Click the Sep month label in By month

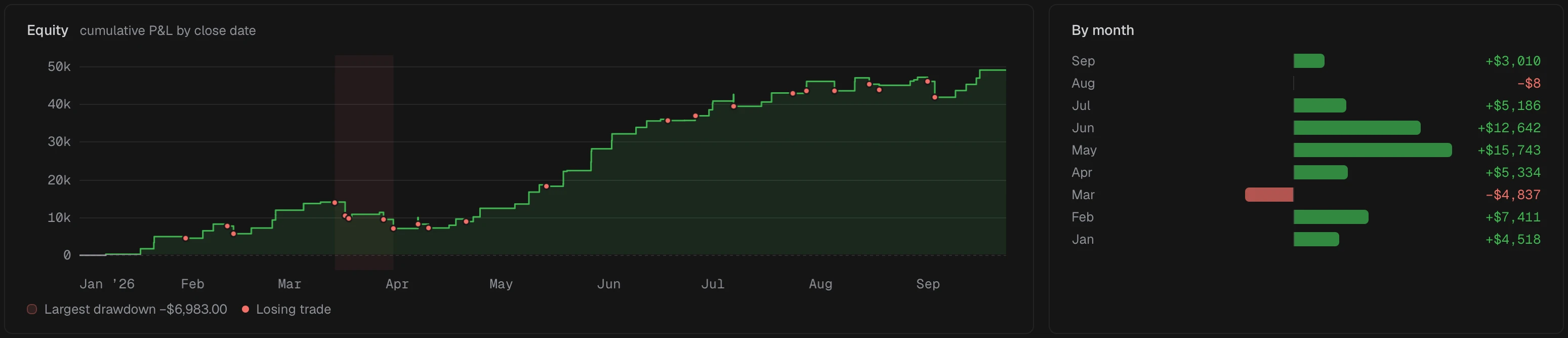(1083, 61)
